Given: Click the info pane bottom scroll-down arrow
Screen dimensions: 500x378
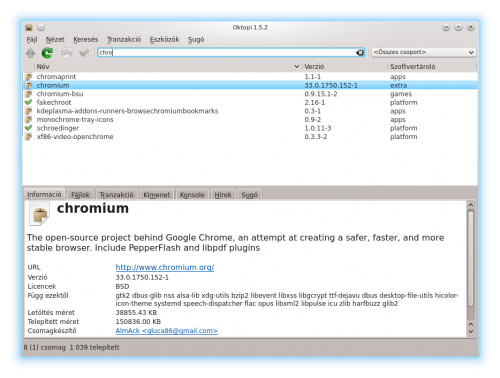Looking at the screenshot, I should point(470,332).
